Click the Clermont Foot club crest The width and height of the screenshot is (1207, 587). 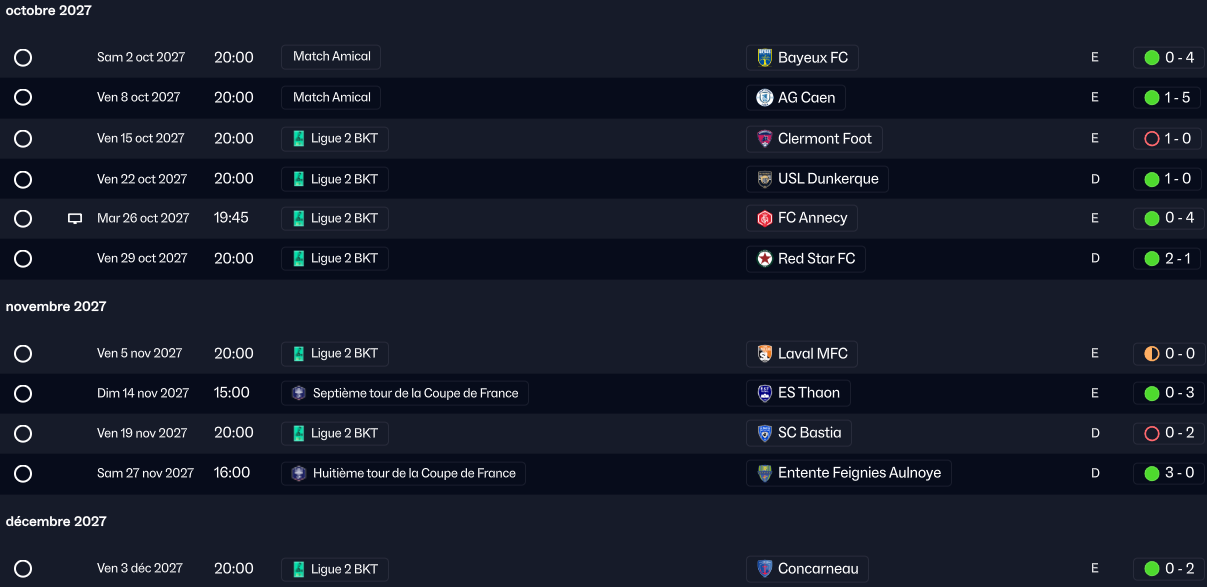[765, 139]
